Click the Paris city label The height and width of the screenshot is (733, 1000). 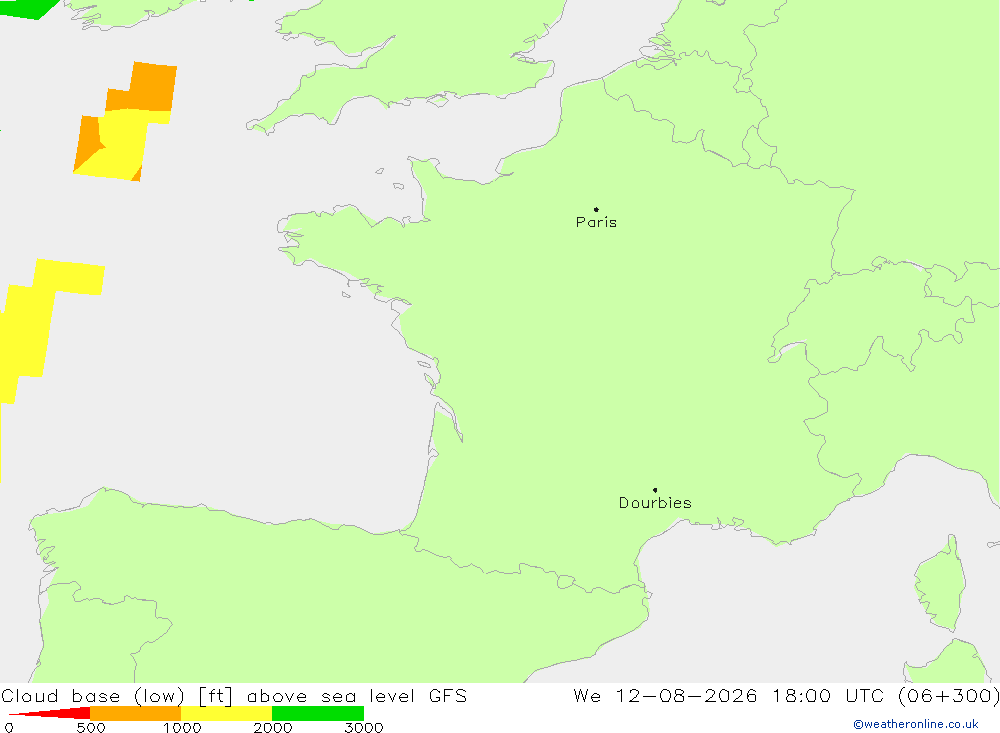click(x=596, y=222)
